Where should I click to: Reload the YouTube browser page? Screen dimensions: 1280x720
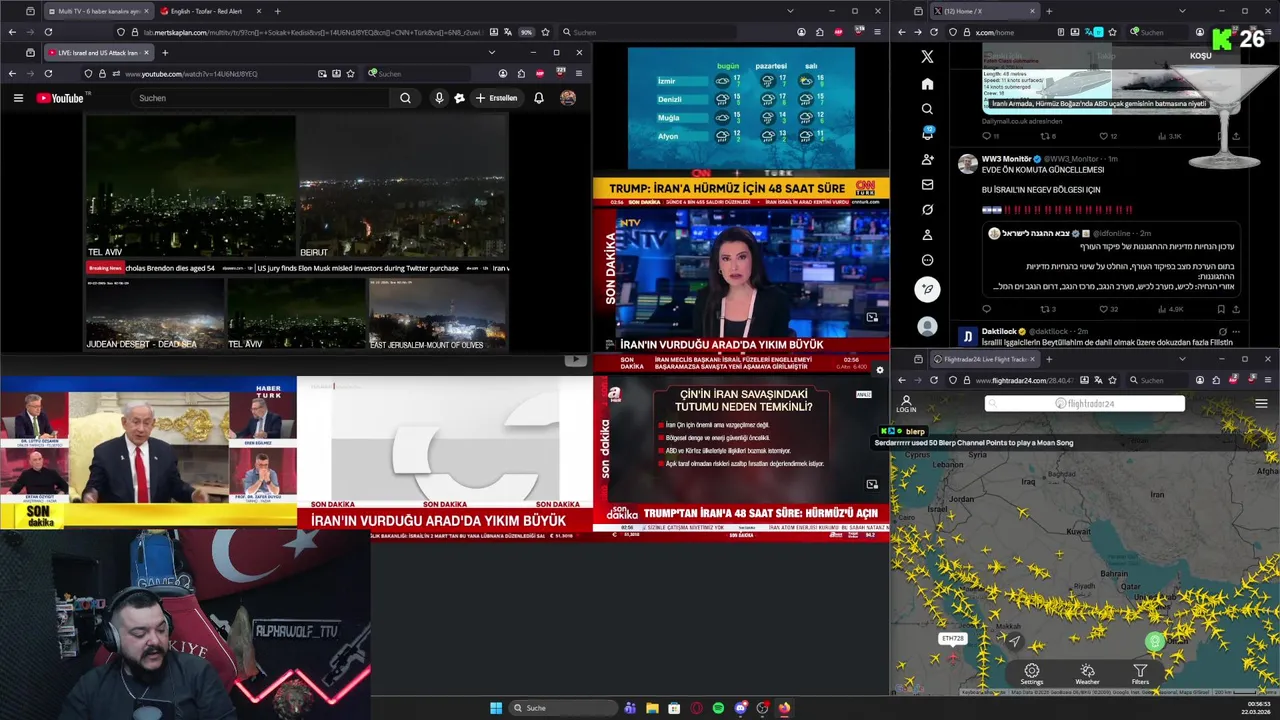pyautogui.click(x=48, y=73)
